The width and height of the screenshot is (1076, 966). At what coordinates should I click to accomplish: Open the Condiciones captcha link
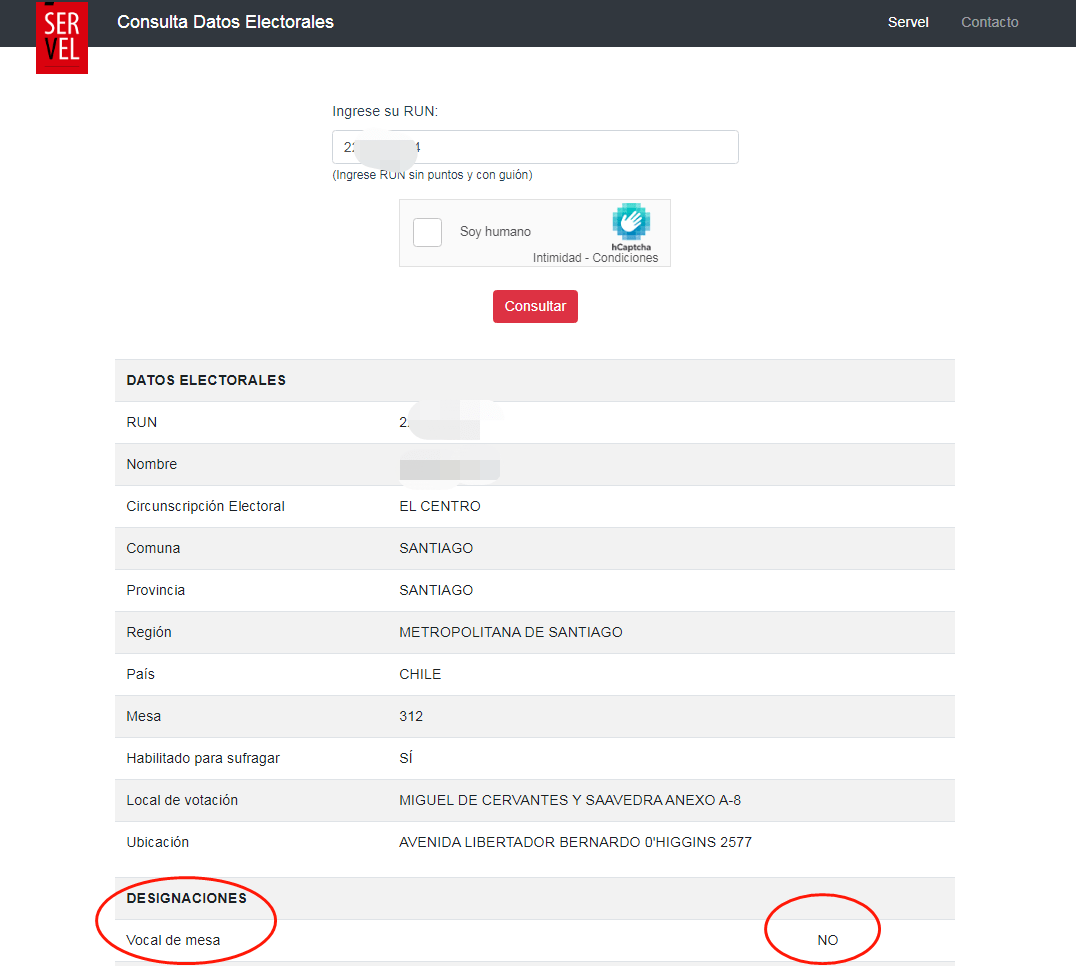(625, 258)
